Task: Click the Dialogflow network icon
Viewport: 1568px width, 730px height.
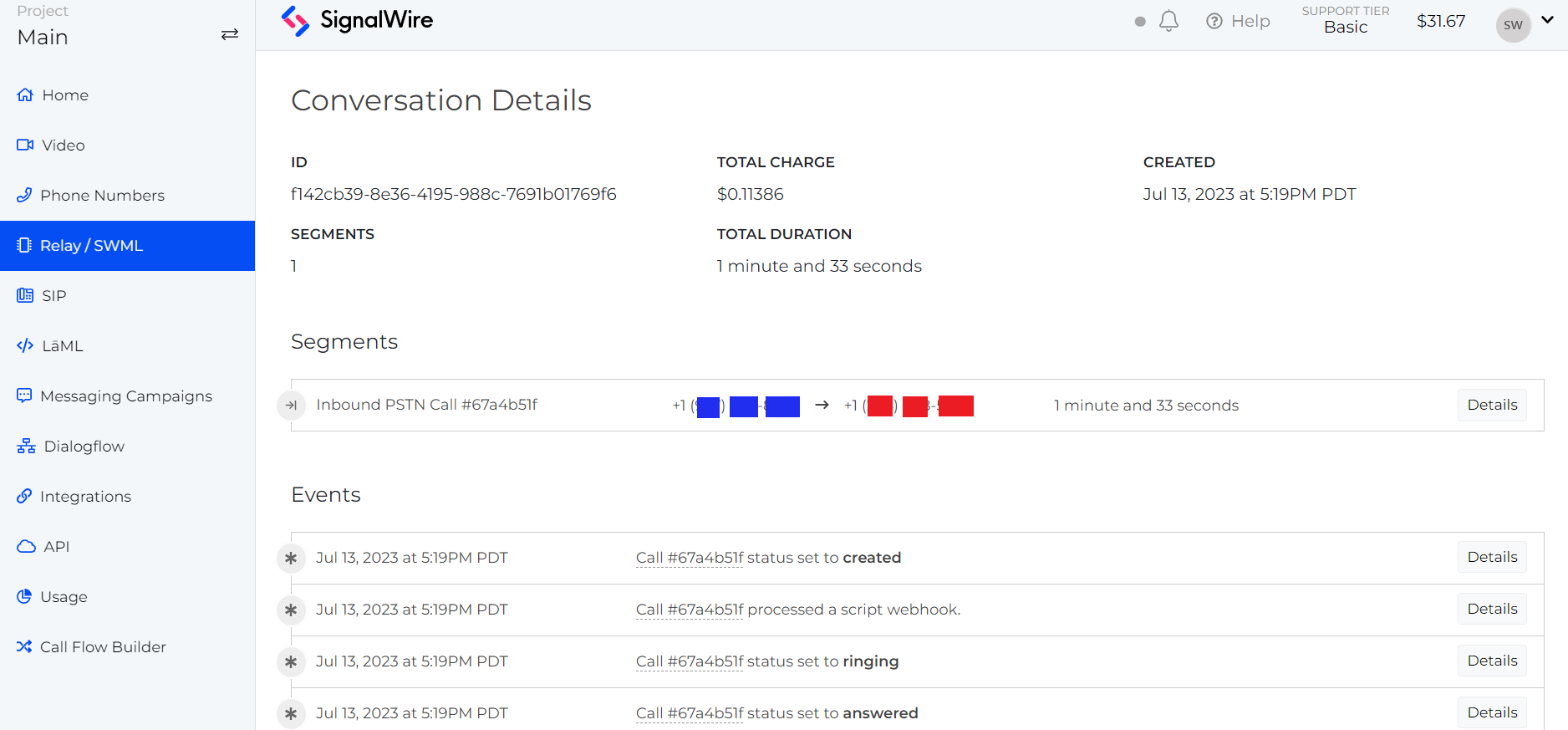Action: (x=26, y=447)
